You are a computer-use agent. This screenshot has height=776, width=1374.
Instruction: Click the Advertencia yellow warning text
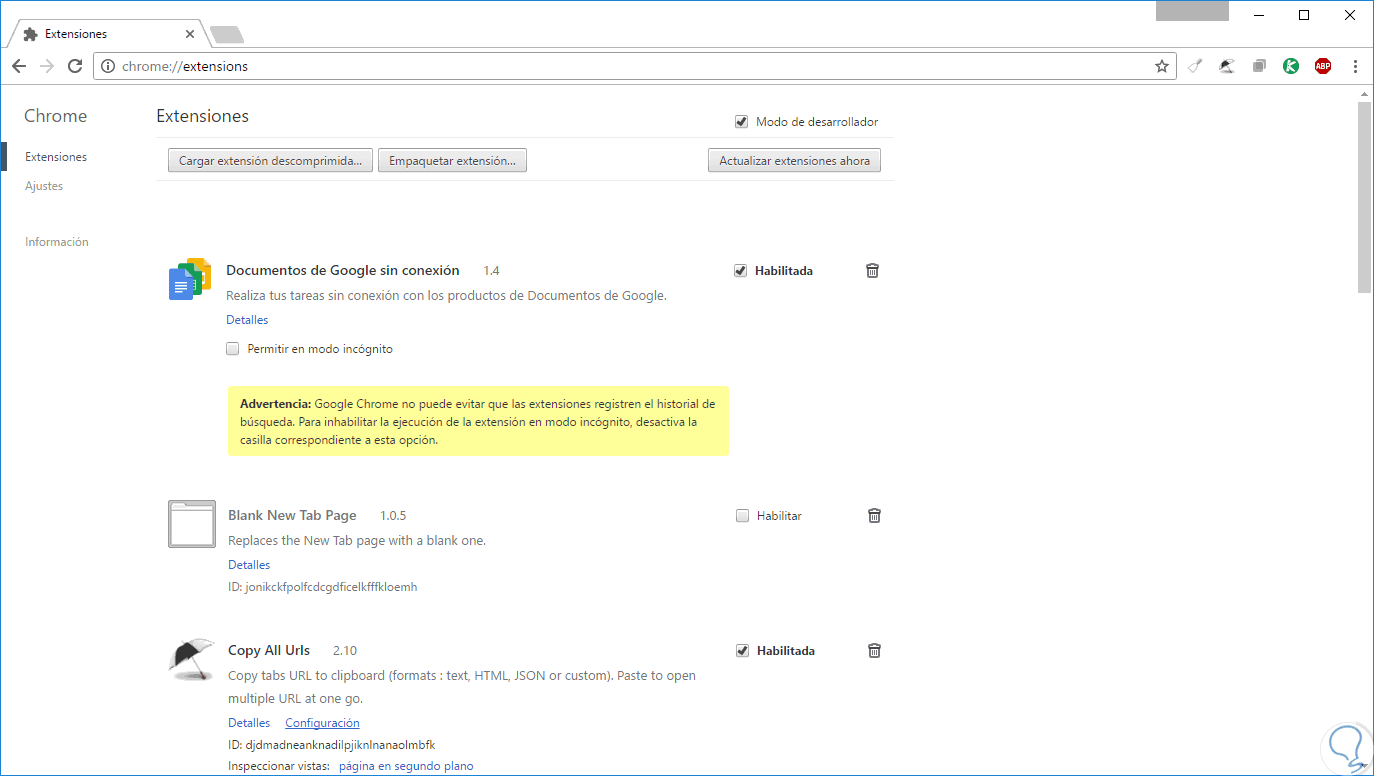pyautogui.click(x=478, y=421)
